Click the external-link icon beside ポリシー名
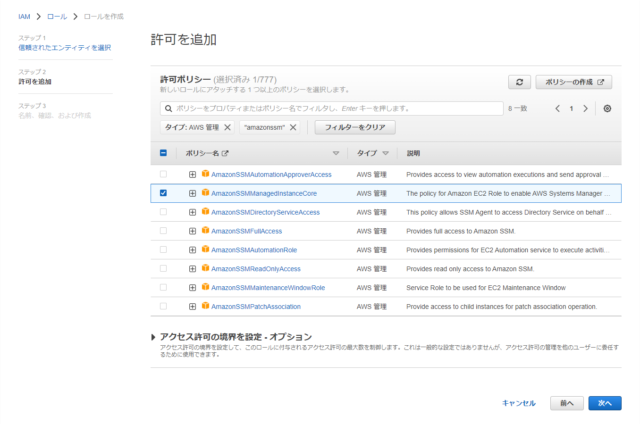The image size is (640, 424). [x=225, y=153]
